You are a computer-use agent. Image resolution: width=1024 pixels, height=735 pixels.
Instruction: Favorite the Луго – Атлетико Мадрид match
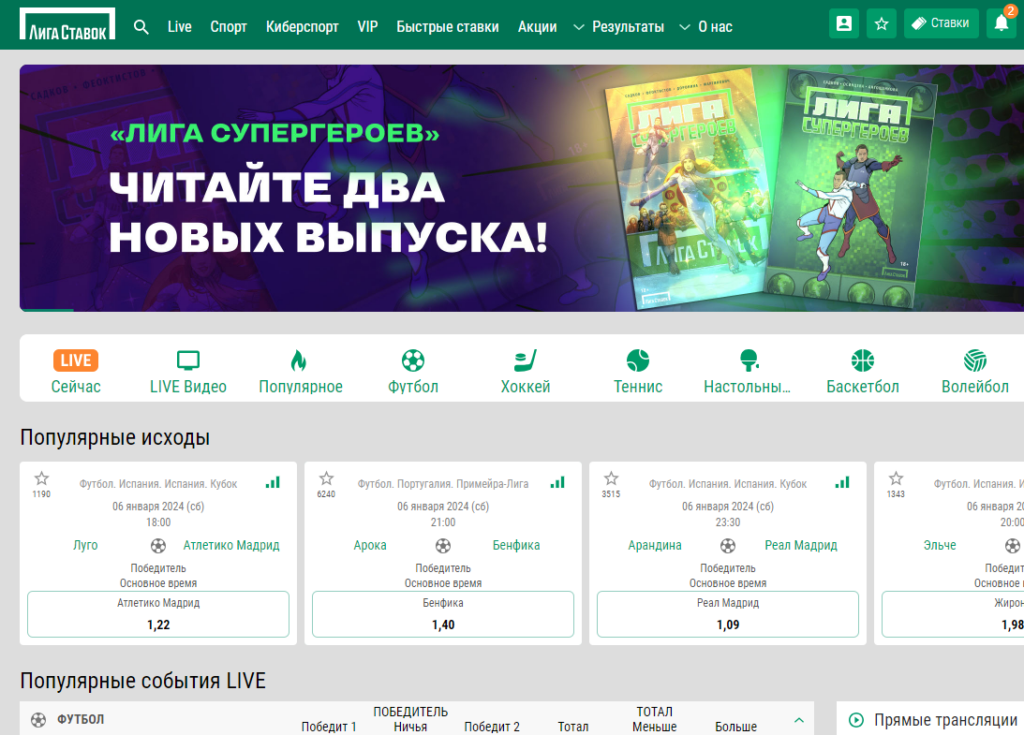tap(41, 478)
